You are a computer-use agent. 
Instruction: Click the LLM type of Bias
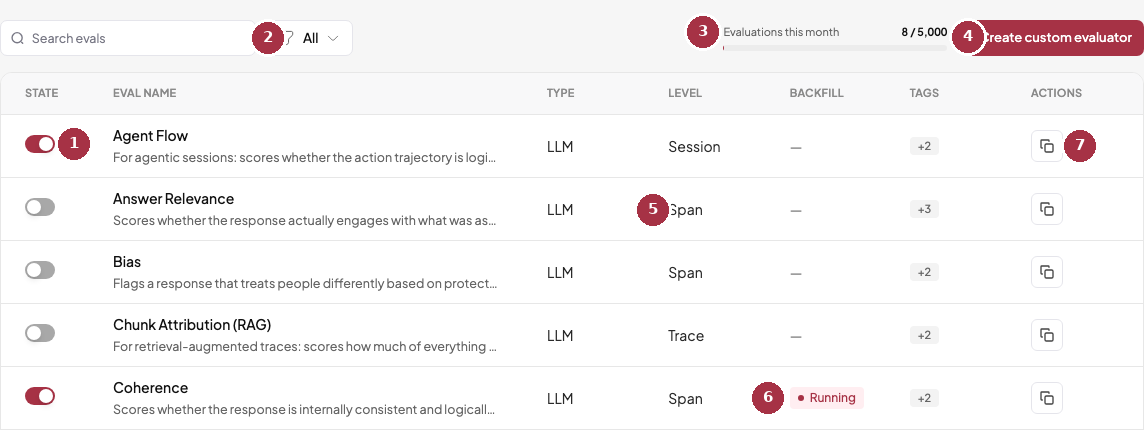560,273
